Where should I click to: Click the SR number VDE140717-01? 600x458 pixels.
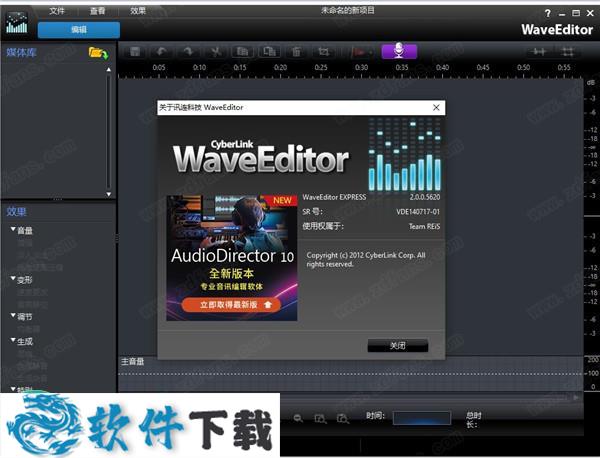pos(418,212)
